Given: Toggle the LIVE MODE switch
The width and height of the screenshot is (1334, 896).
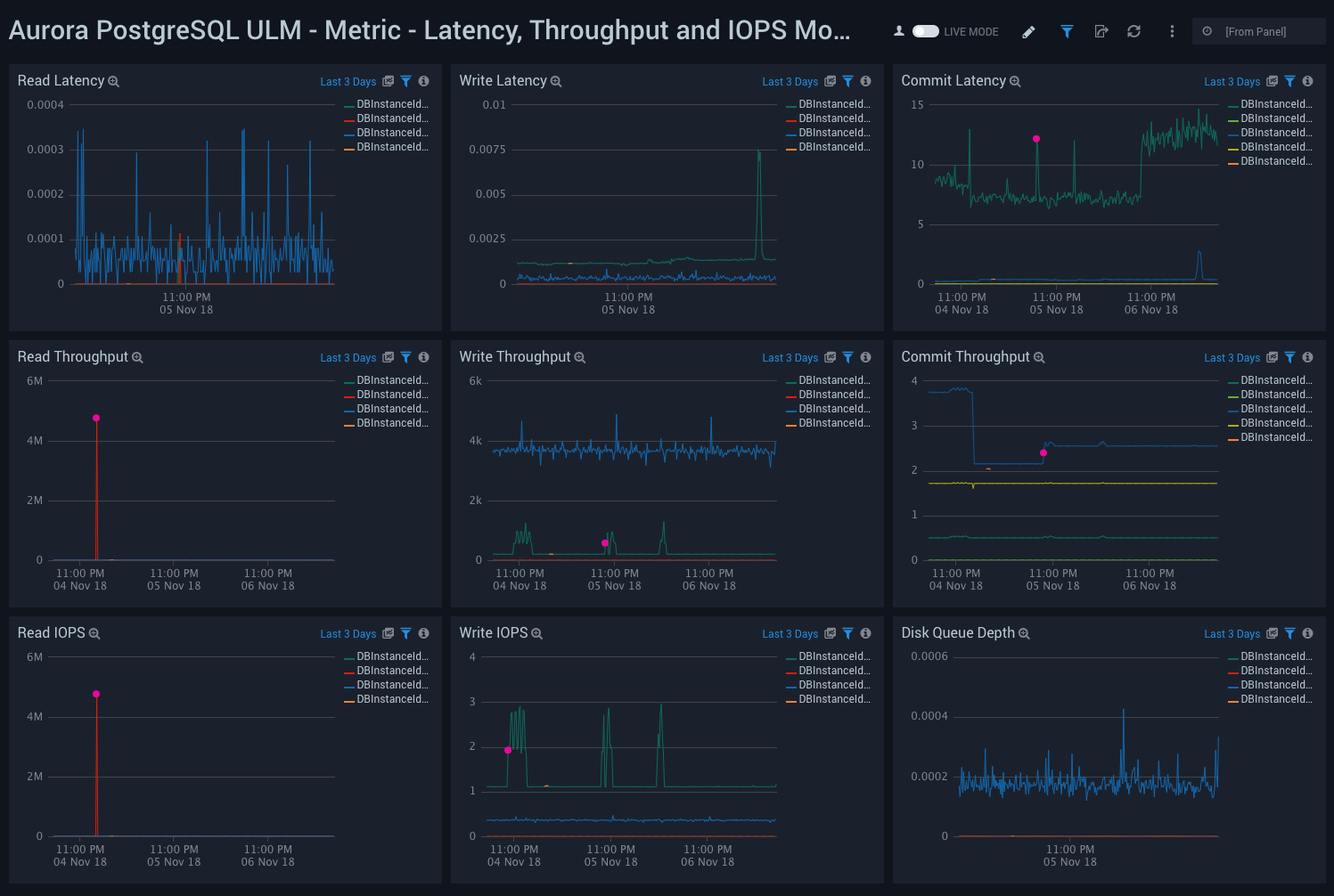Looking at the screenshot, I should [x=924, y=29].
